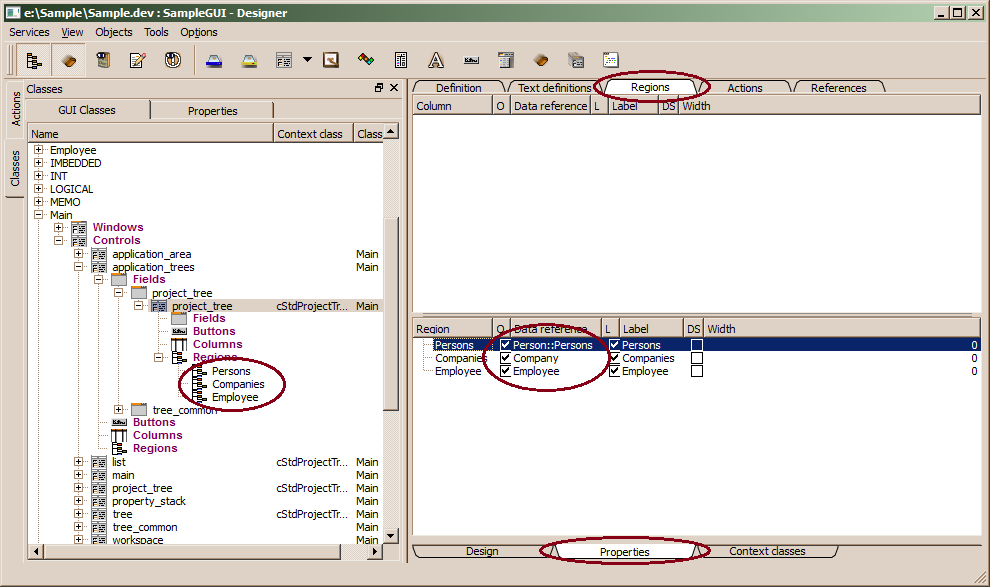
Task: Toggle the DS checkbox in the Persons row
Action: (696, 345)
